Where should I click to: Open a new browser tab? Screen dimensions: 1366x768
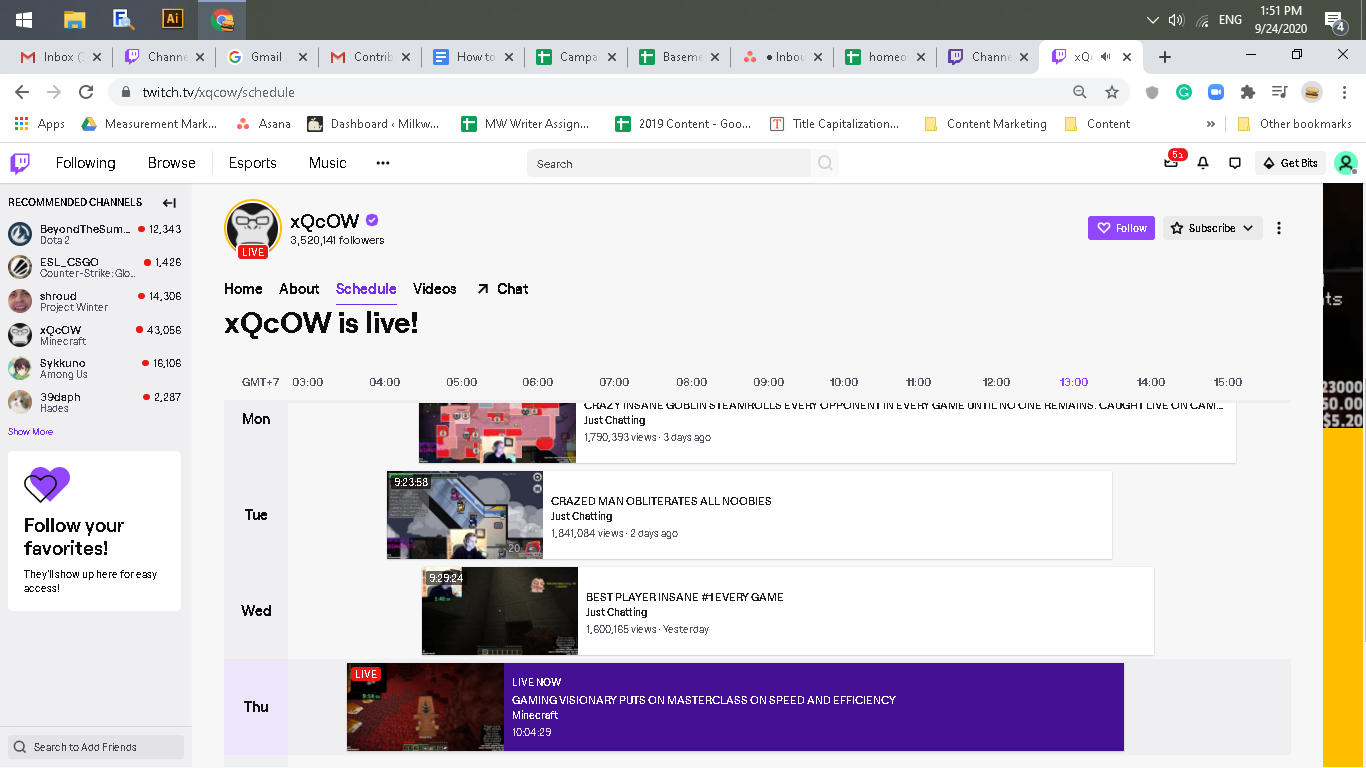pos(1164,57)
